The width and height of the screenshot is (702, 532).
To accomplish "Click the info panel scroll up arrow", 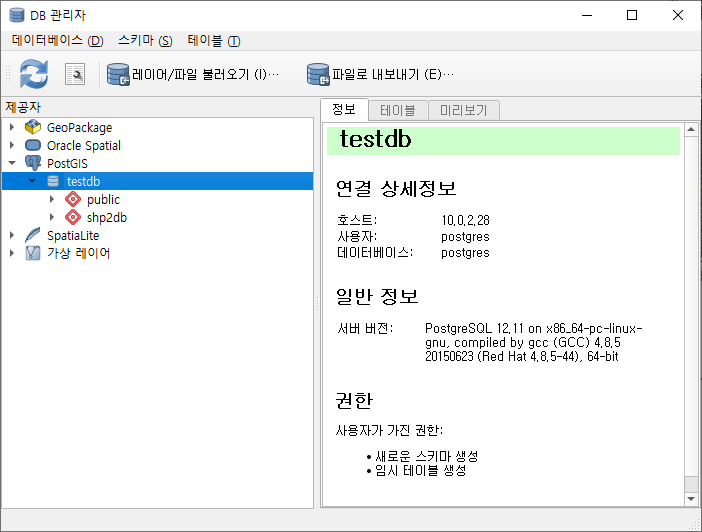I will (x=691, y=129).
